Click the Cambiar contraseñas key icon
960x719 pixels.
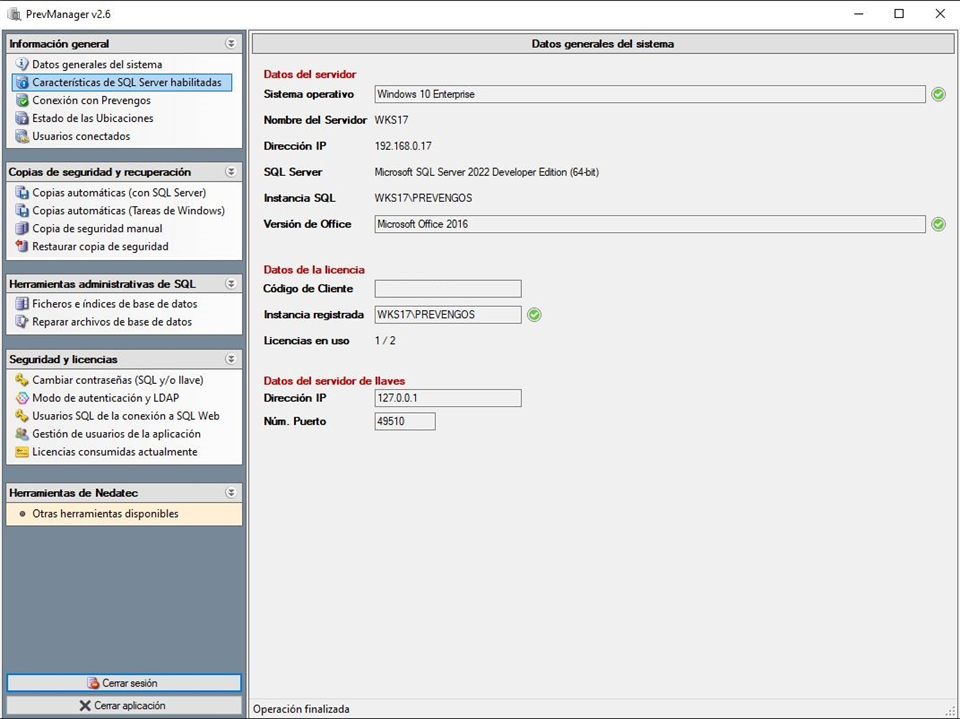22,380
